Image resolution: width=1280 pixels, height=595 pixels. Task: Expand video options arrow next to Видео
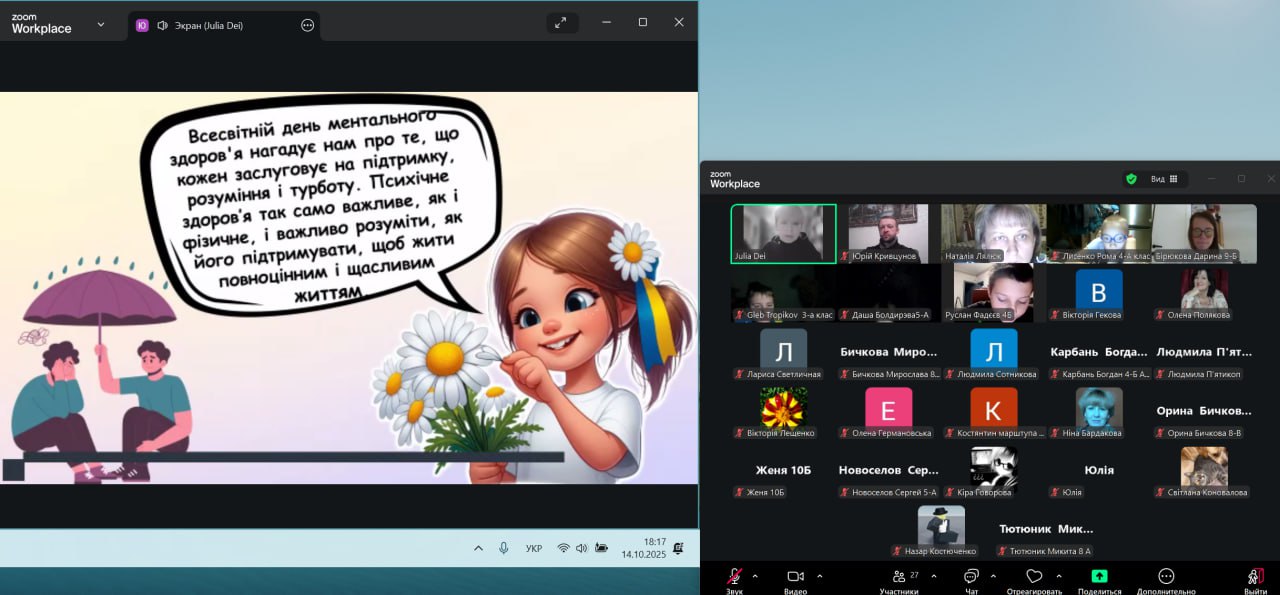point(820,576)
